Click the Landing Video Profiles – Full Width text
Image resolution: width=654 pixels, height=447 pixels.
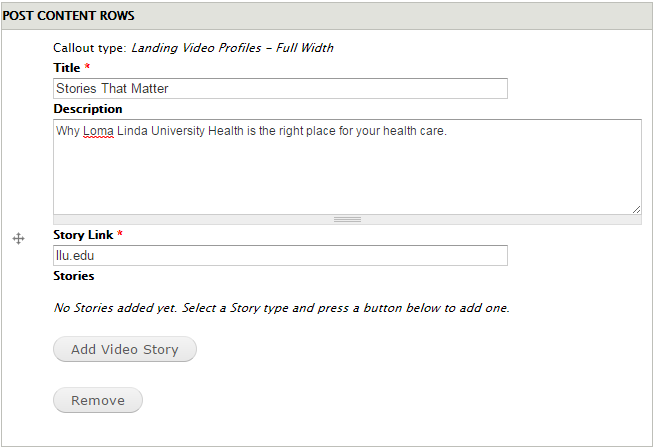(232, 48)
